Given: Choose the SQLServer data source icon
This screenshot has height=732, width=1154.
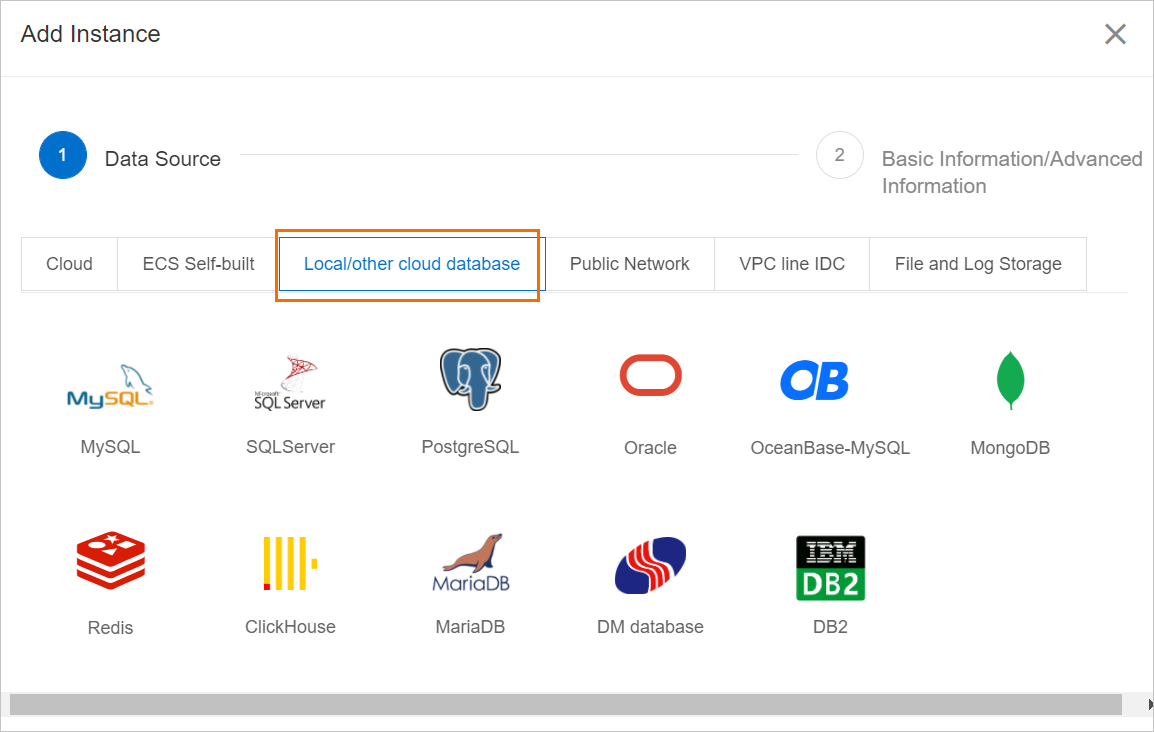Looking at the screenshot, I should coord(290,383).
